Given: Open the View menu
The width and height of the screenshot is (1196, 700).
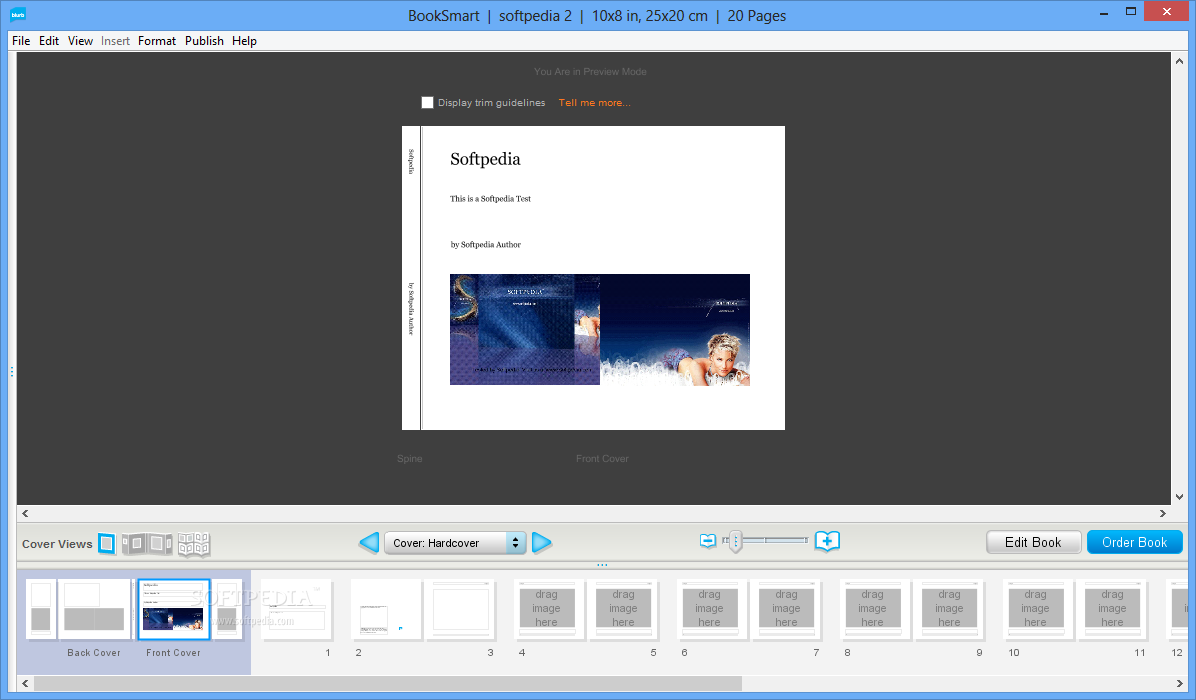Looking at the screenshot, I should point(80,41).
